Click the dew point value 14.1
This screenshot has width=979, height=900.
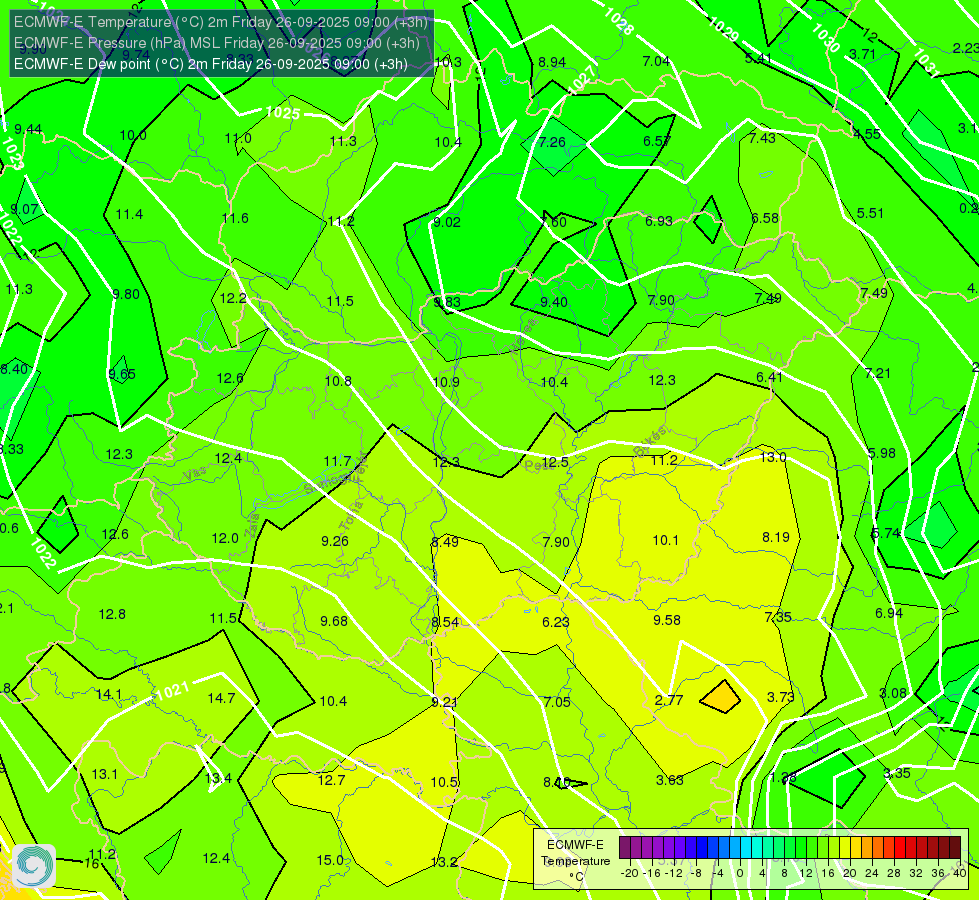[x=109, y=695]
